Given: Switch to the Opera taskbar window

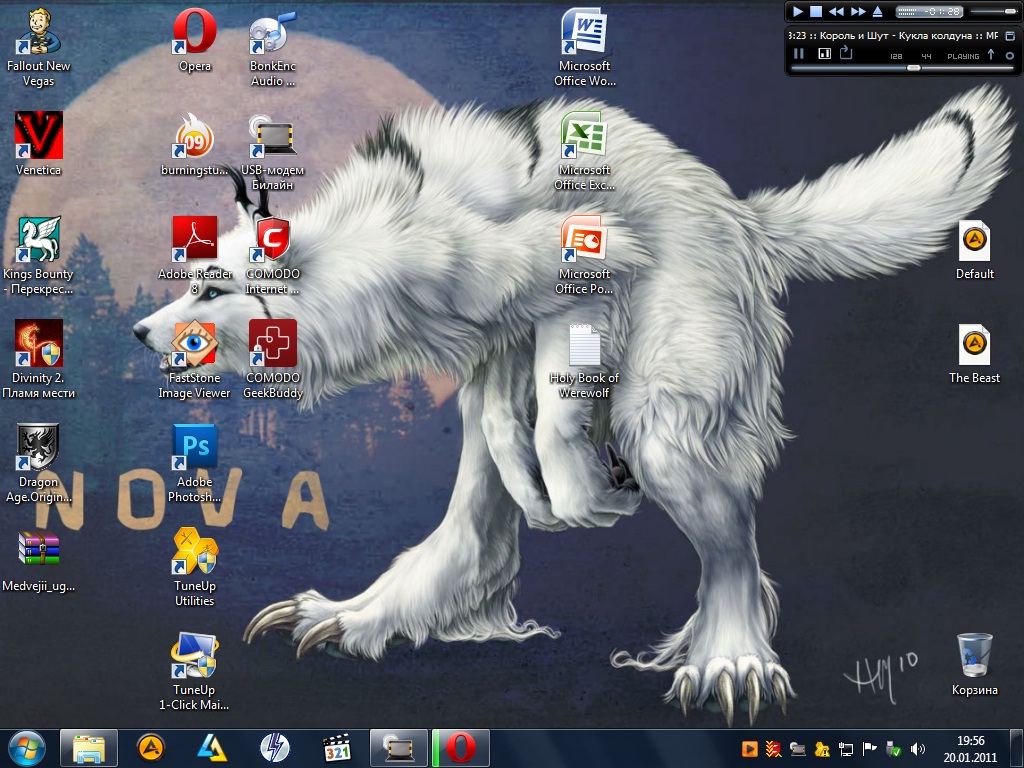Looking at the screenshot, I should click(460, 748).
